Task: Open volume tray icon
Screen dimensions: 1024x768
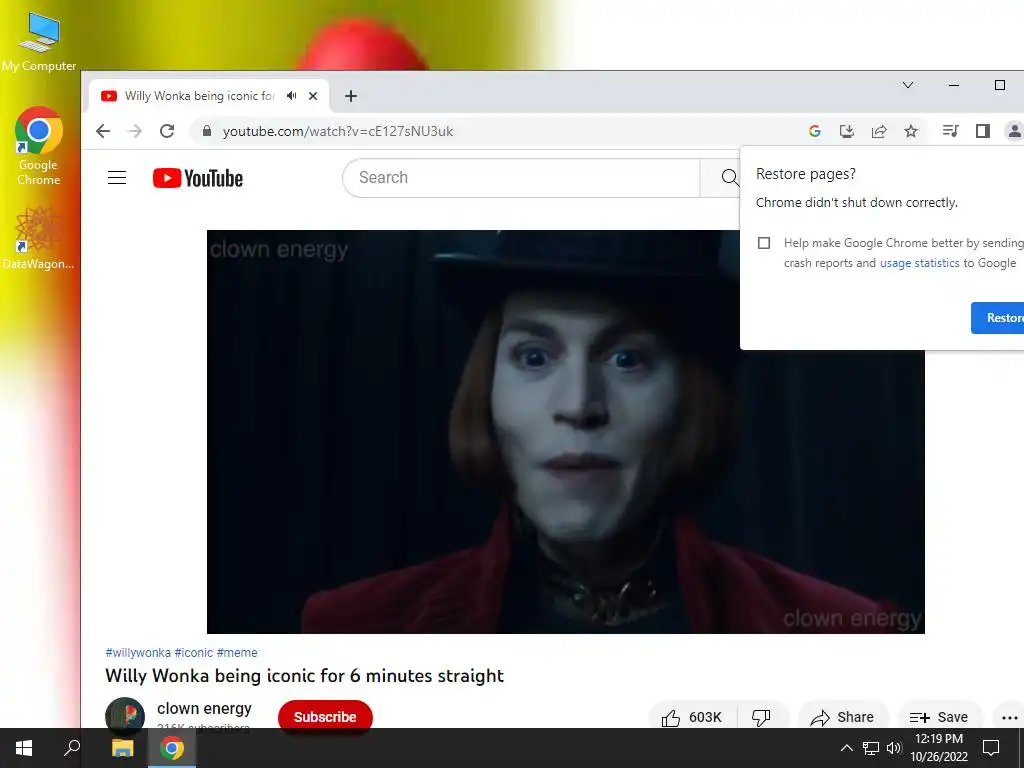Action: [x=894, y=748]
